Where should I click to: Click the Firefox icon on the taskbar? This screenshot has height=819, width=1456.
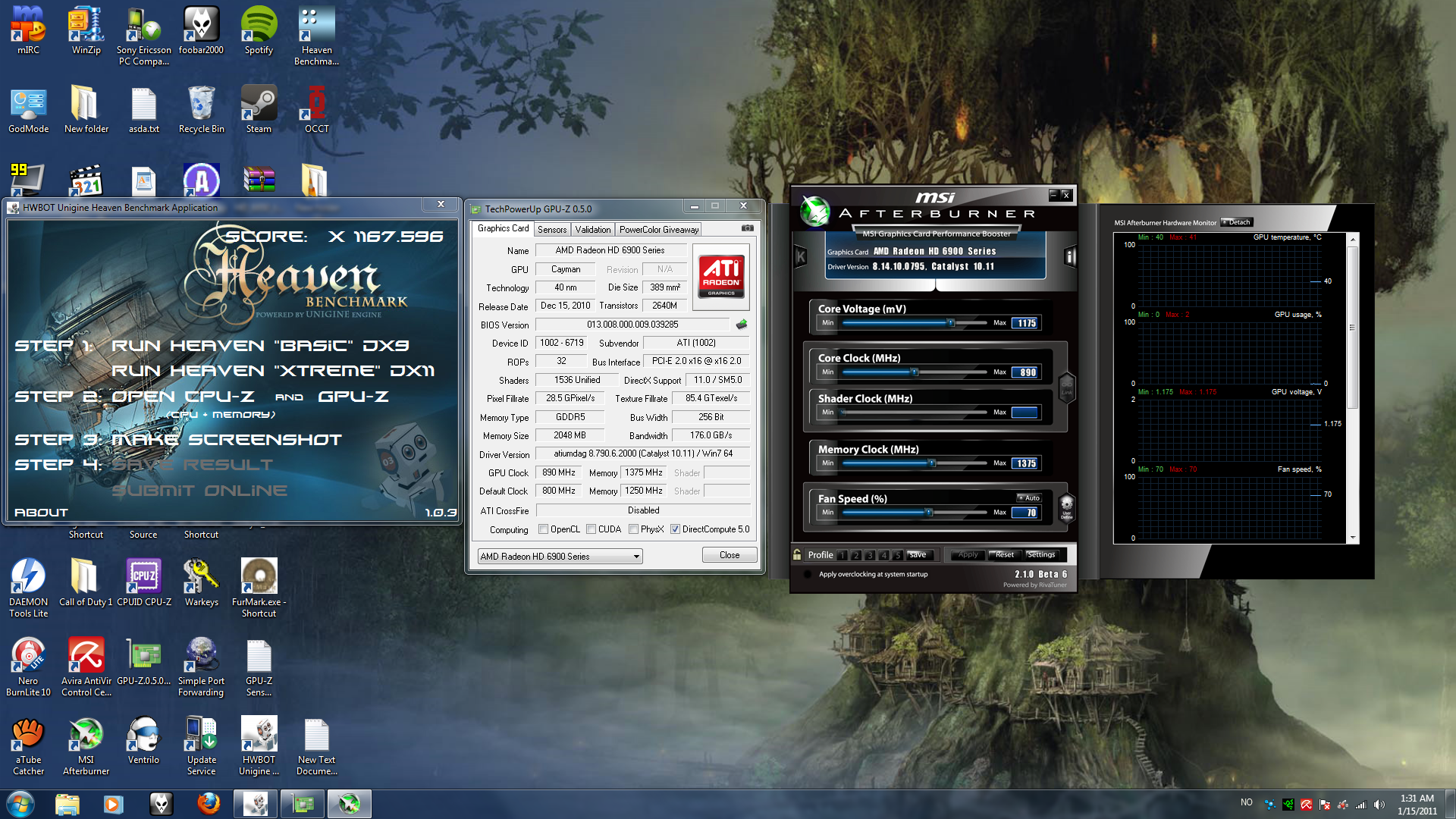[x=209, y=804]
